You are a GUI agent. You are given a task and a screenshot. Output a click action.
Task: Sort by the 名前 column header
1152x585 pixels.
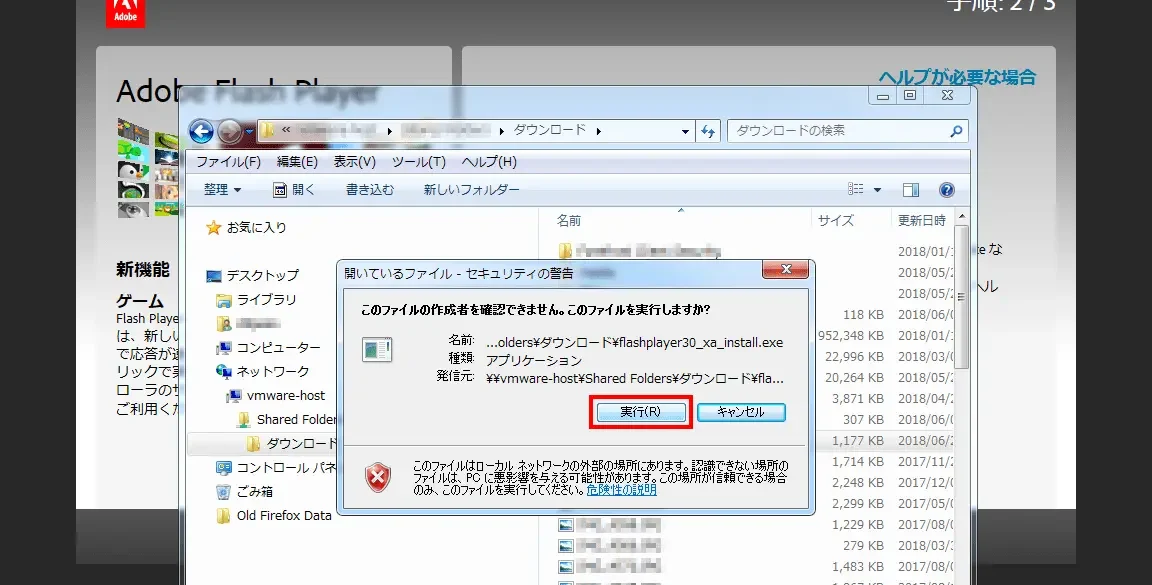tap(569, 220)
